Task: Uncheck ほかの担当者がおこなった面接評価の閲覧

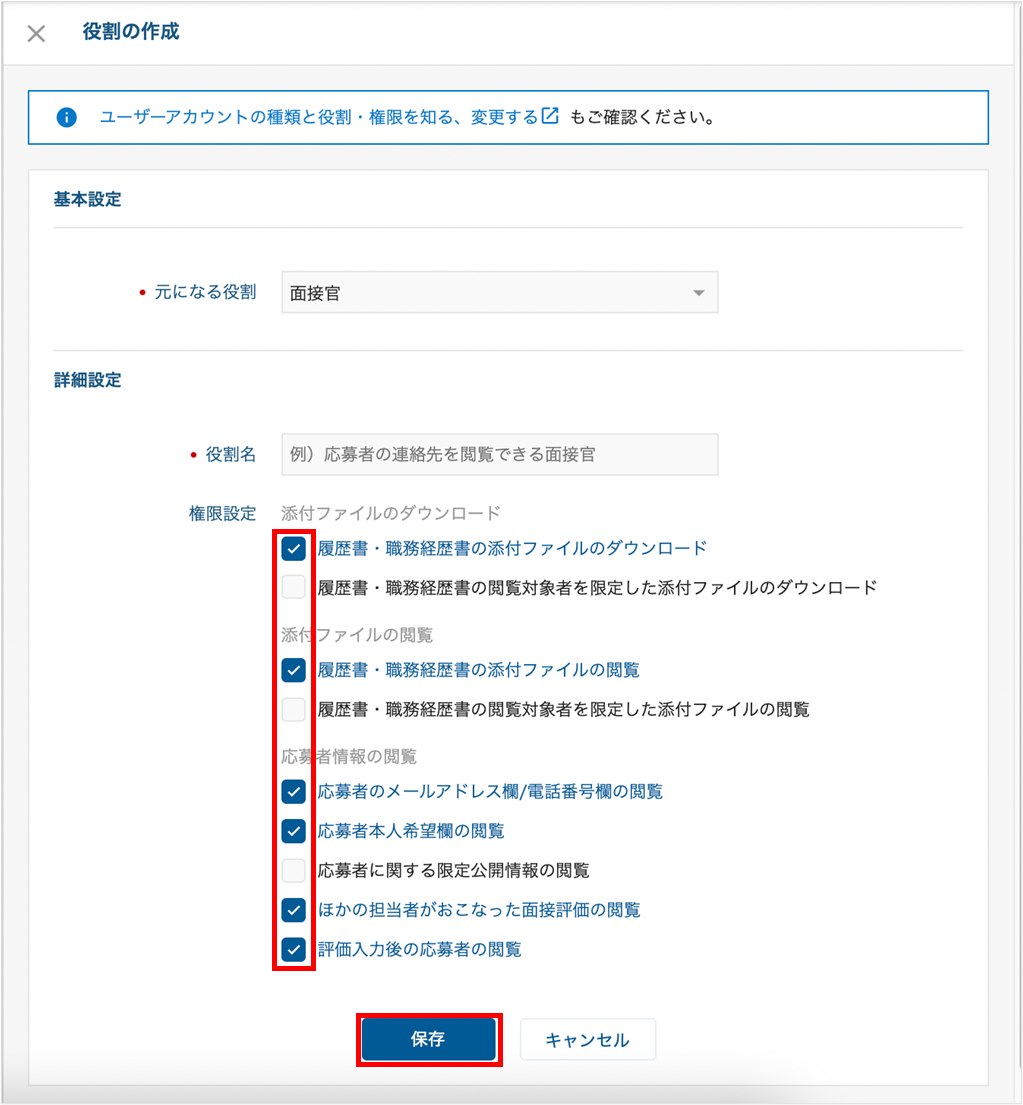Action: click(294, 910)
